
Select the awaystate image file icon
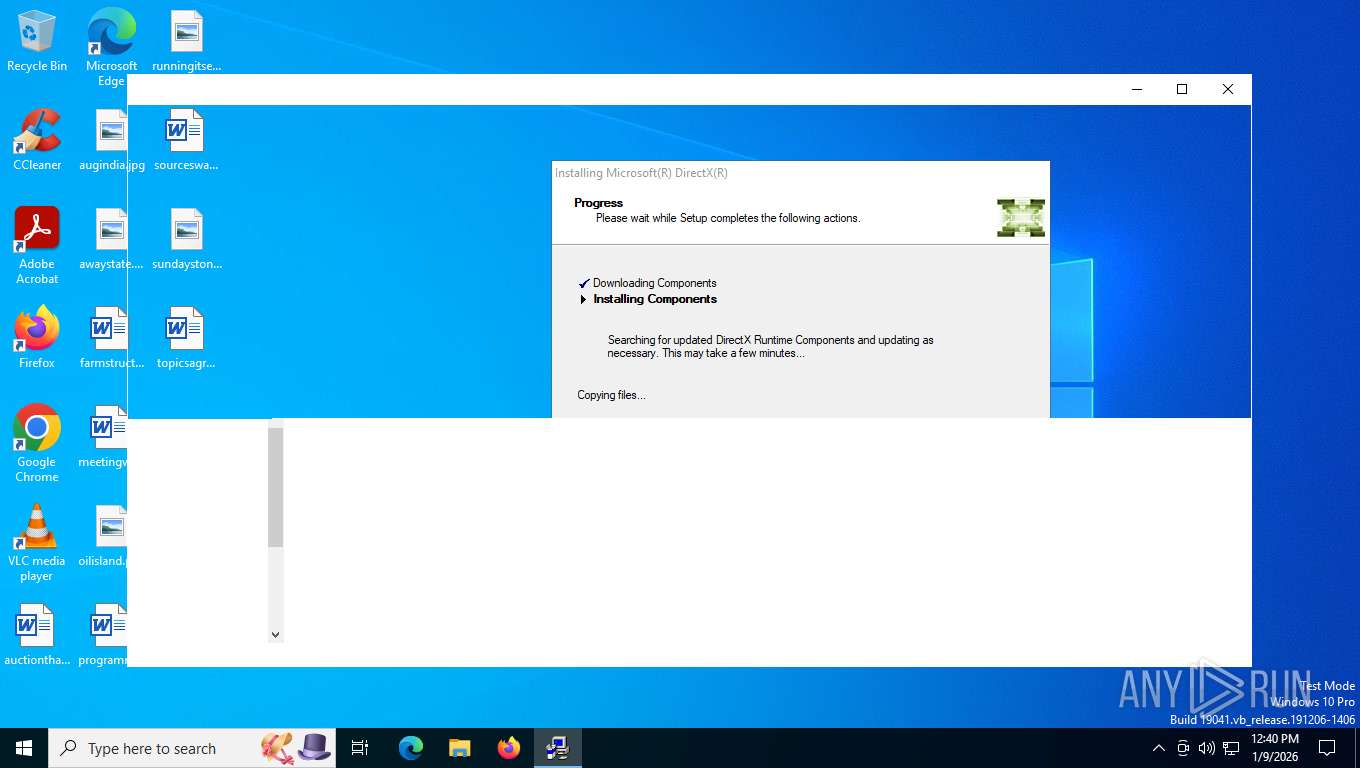111,239
